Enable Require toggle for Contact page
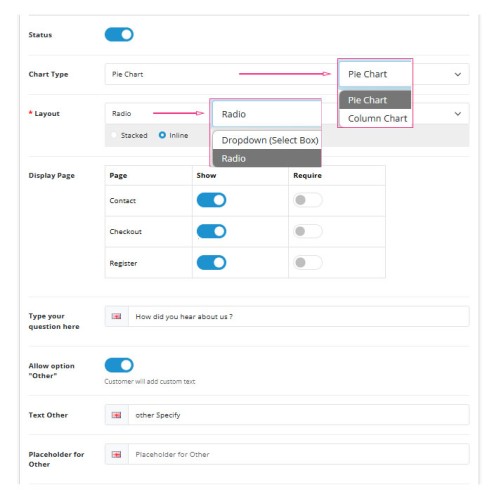The width and height of the screenshot is (500, 500). click(x=308, y=200)
